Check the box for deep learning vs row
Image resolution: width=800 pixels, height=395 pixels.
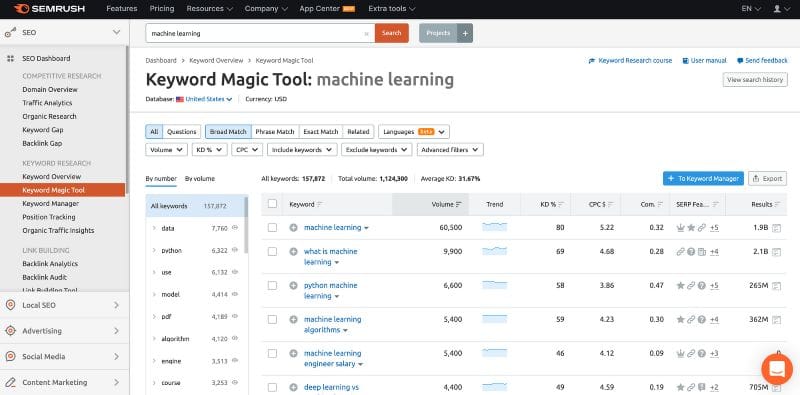click(272, 387)
